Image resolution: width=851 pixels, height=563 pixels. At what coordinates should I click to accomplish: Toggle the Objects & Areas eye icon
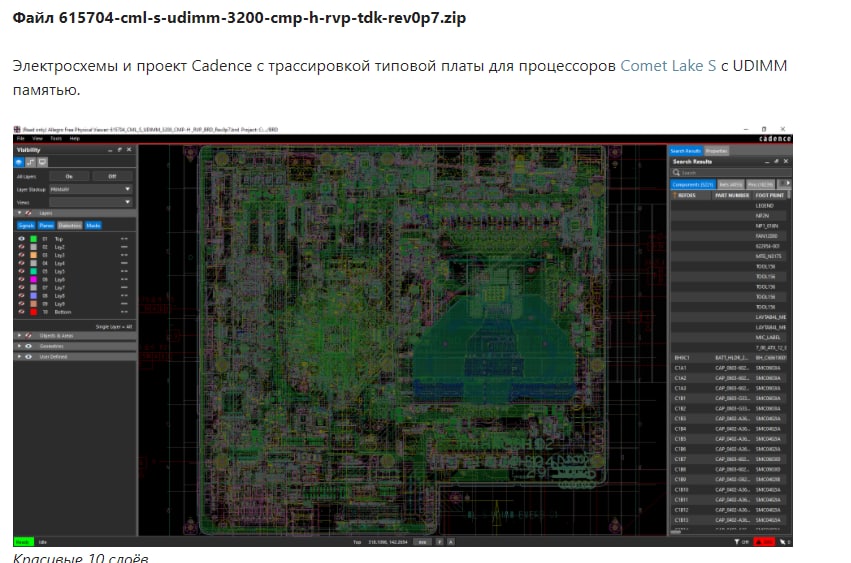[28, 336]
